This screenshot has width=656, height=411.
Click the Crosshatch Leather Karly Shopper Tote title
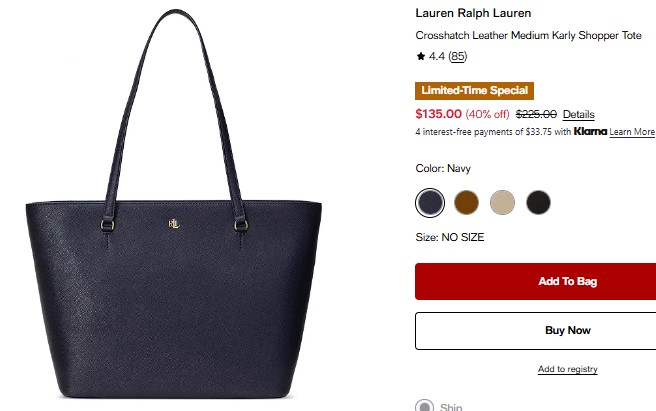[x=528, y=36]
